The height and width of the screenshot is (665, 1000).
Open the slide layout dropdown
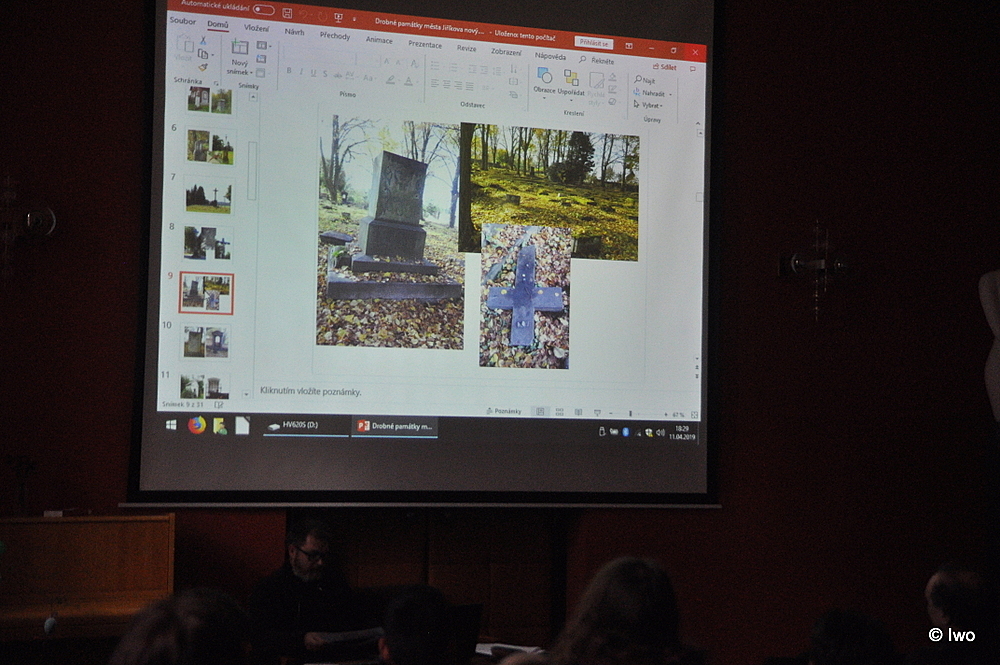pos(263,45)
